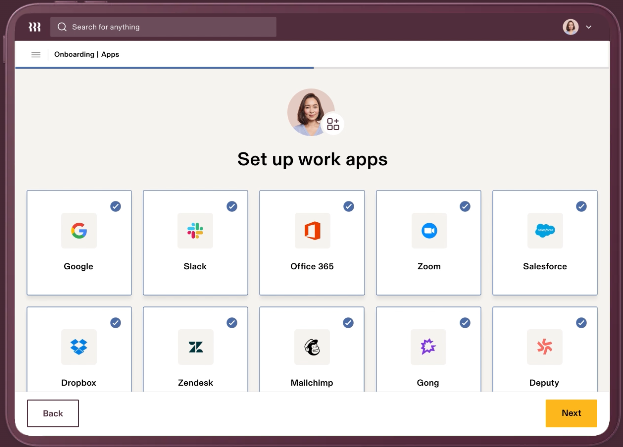Screen dimensions: 623x447
Task: Click the Slack label text
Action: [x=195, y=266]
